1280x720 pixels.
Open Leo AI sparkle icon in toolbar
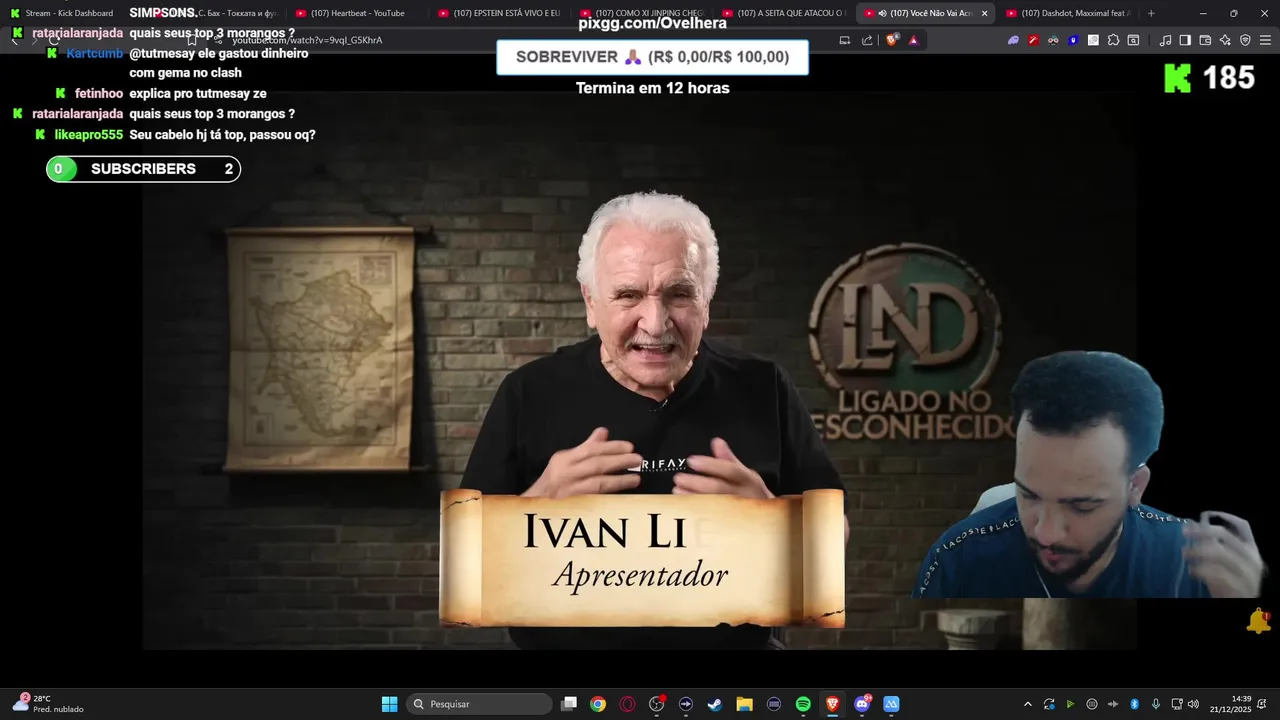1225,40
